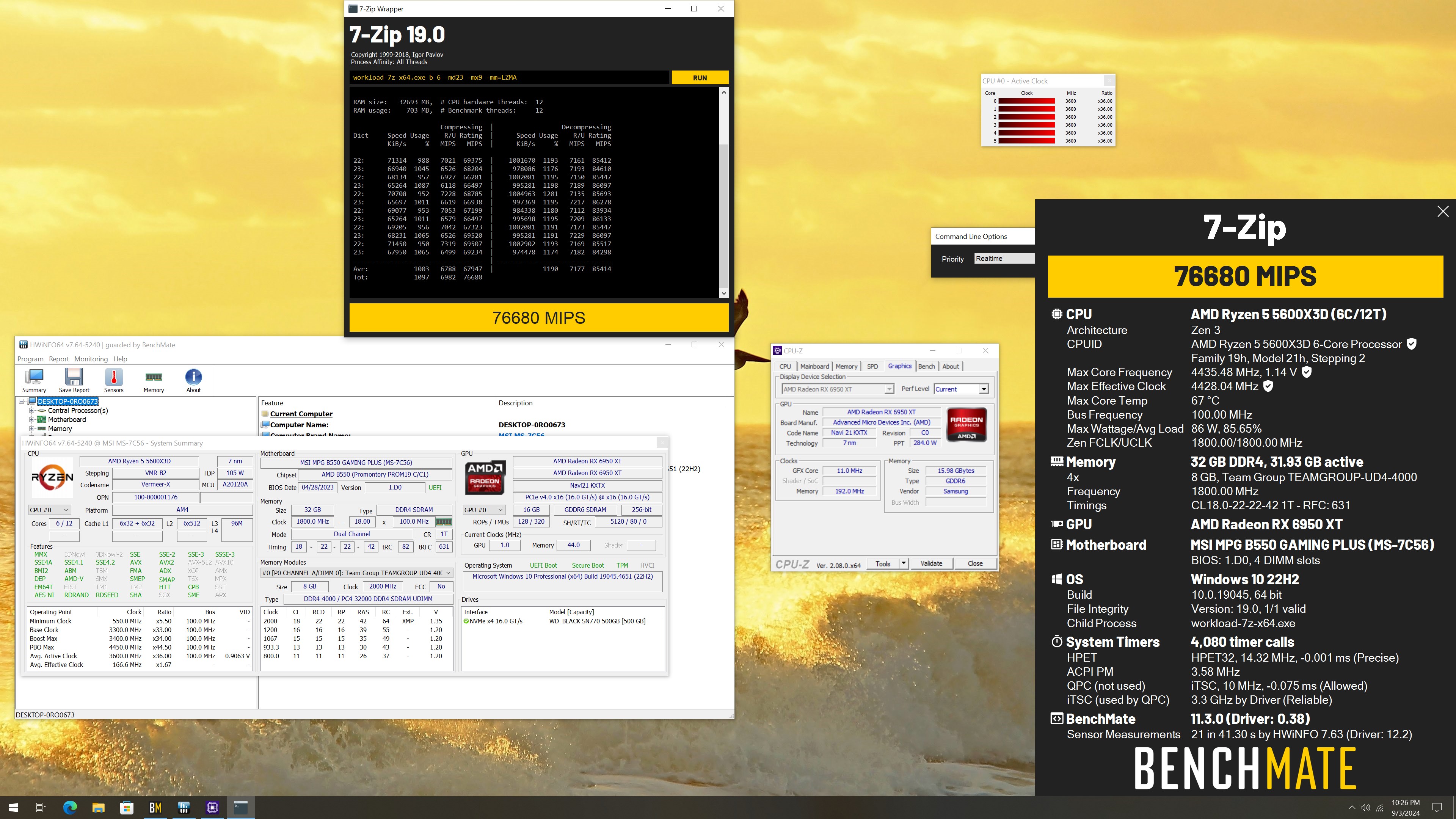The height and width of the screenshot is (819, 1456).
Task: Click the yellow 76680 MIPS result bar
Action: 539,318
